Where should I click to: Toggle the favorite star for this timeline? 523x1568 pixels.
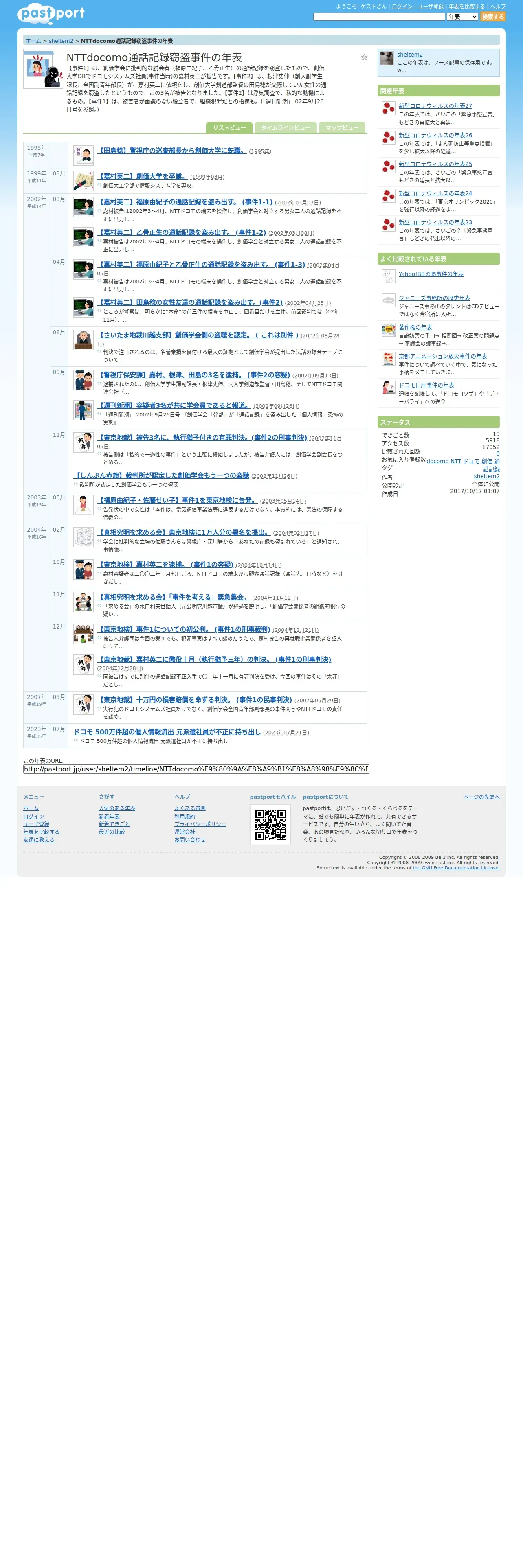click(x=364, y=57)
